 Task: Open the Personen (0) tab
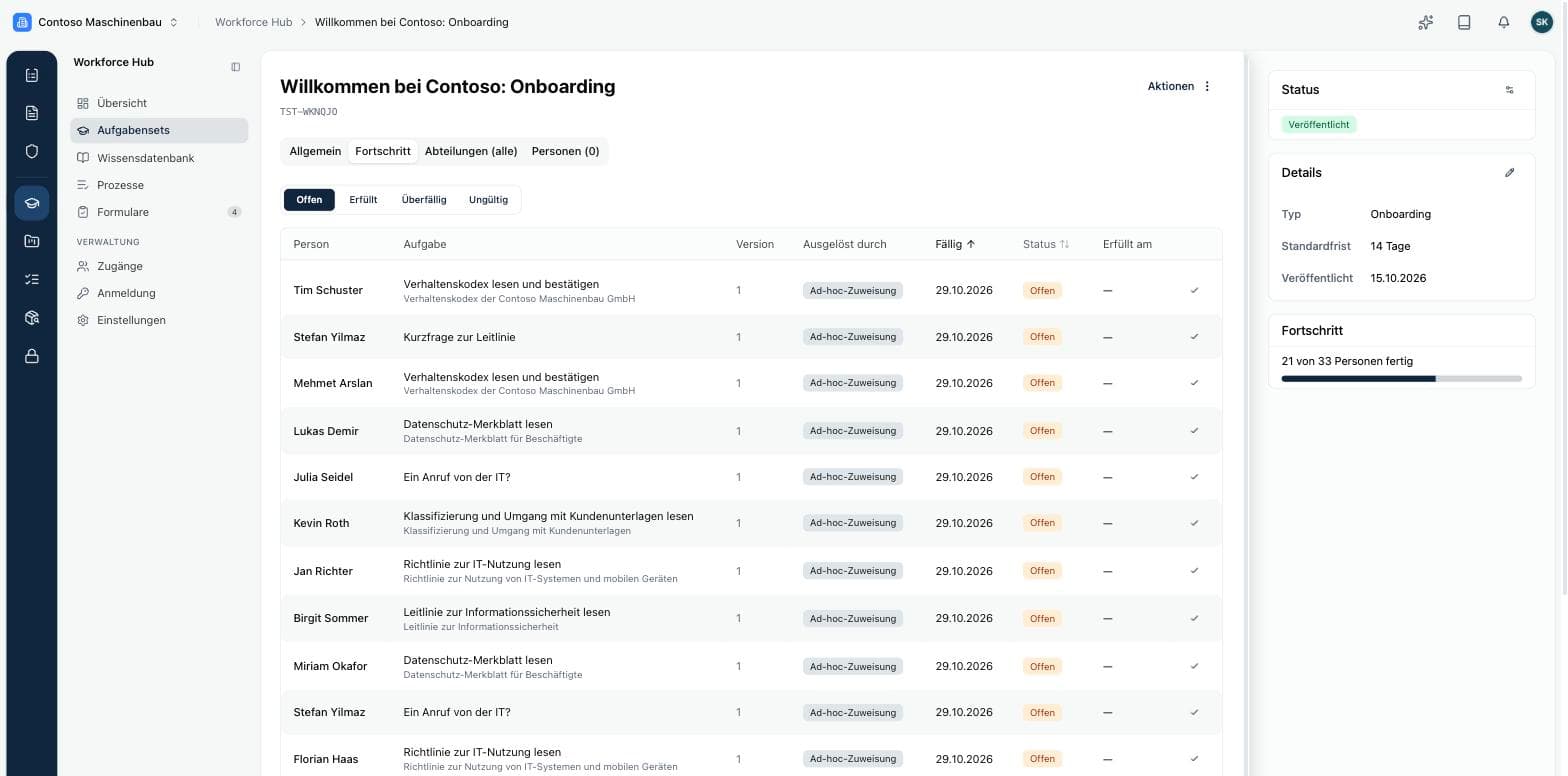click(565, 151)
